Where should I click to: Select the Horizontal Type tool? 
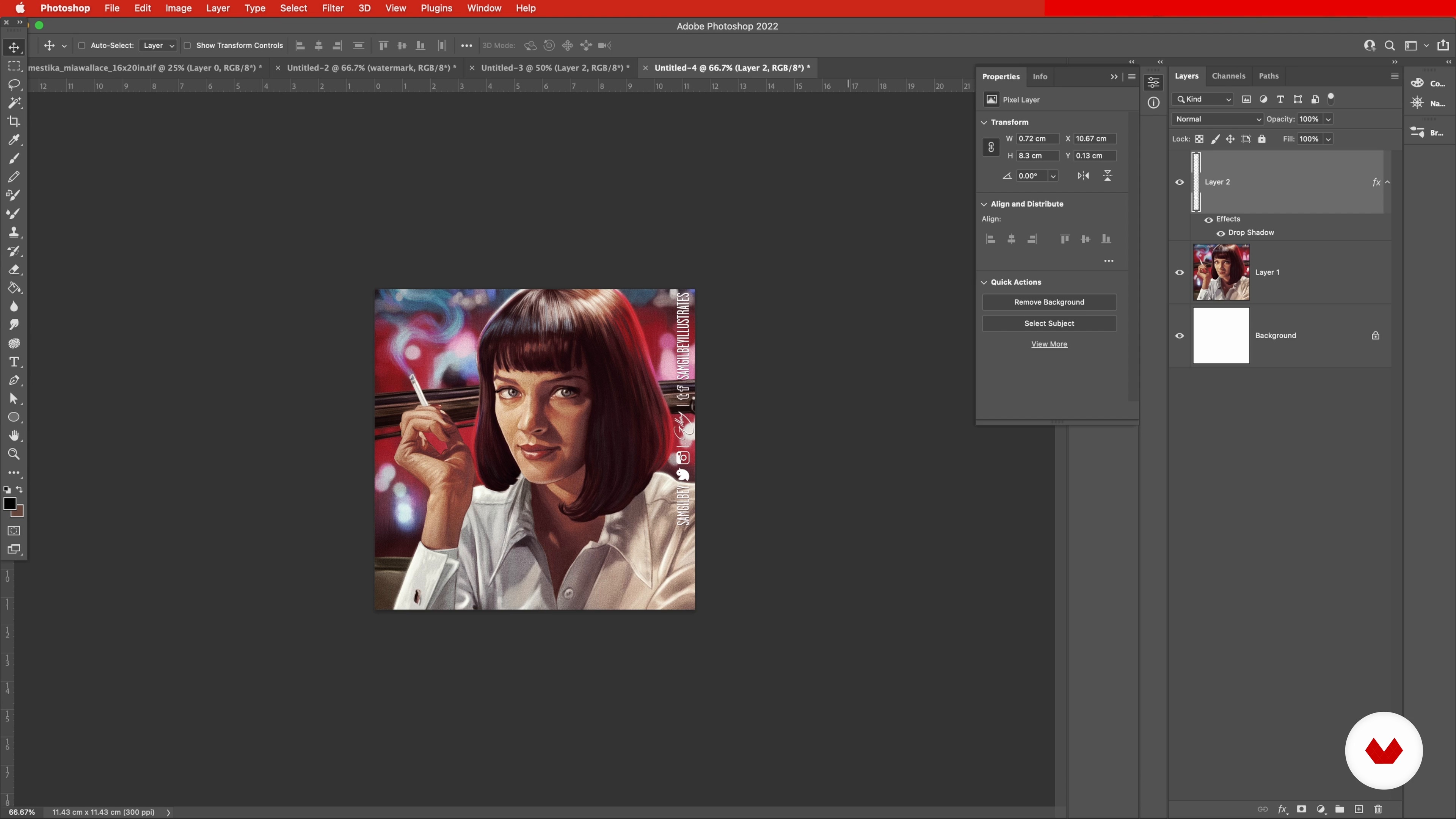[14, 362]
